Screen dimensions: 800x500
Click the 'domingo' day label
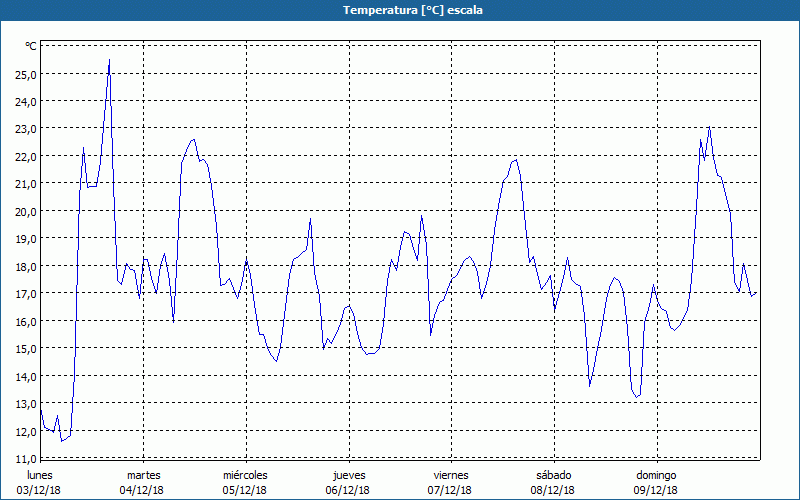coord(656,475)
